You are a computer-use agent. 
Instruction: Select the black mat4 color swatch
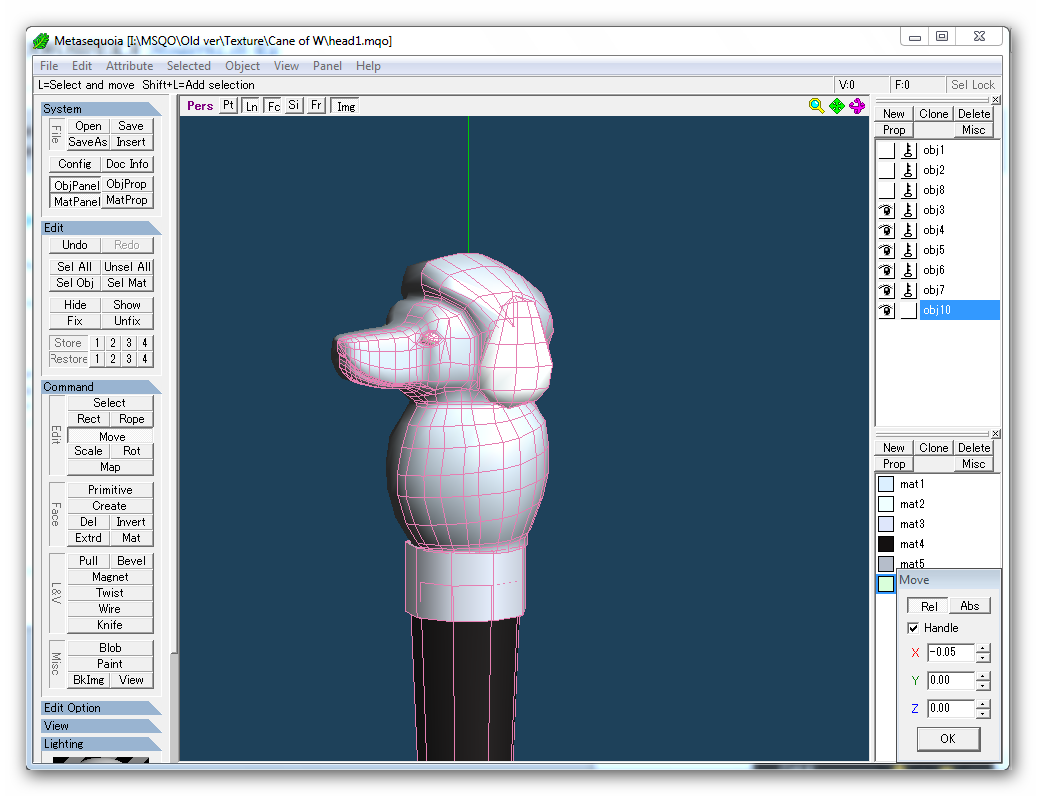tap(886, 544)
